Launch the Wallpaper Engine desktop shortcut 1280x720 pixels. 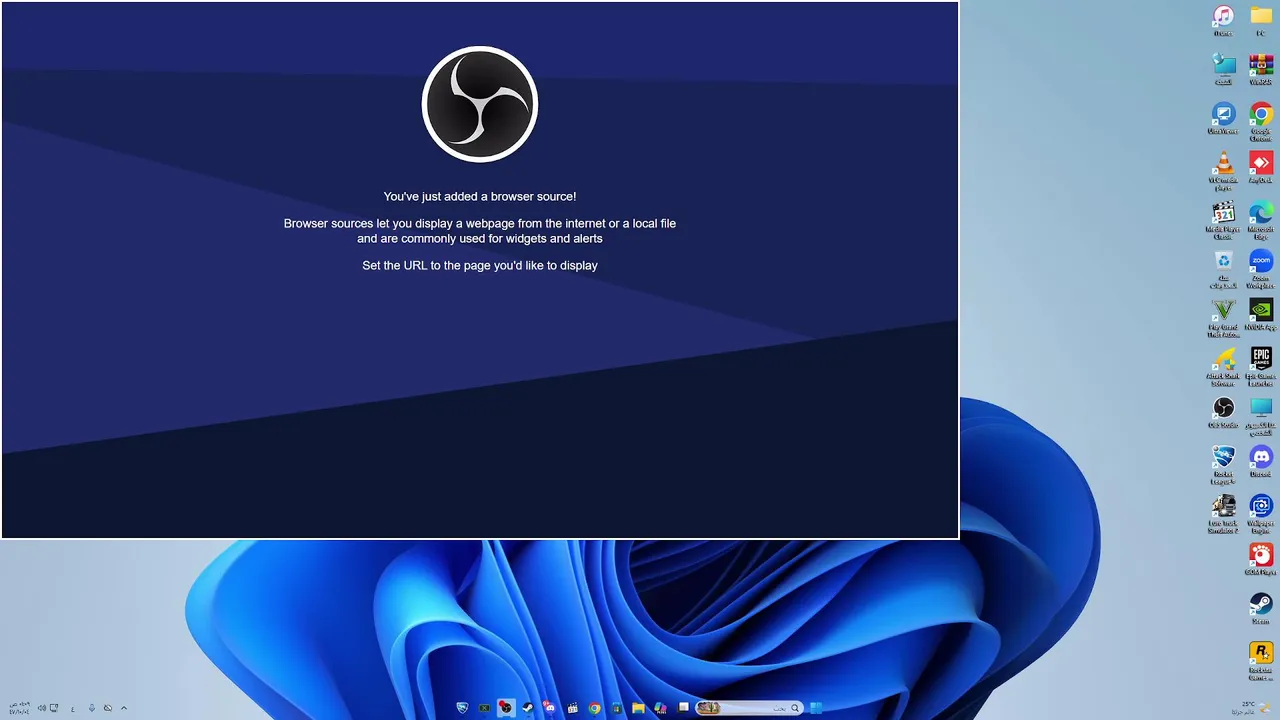[x=1261, y=513]
